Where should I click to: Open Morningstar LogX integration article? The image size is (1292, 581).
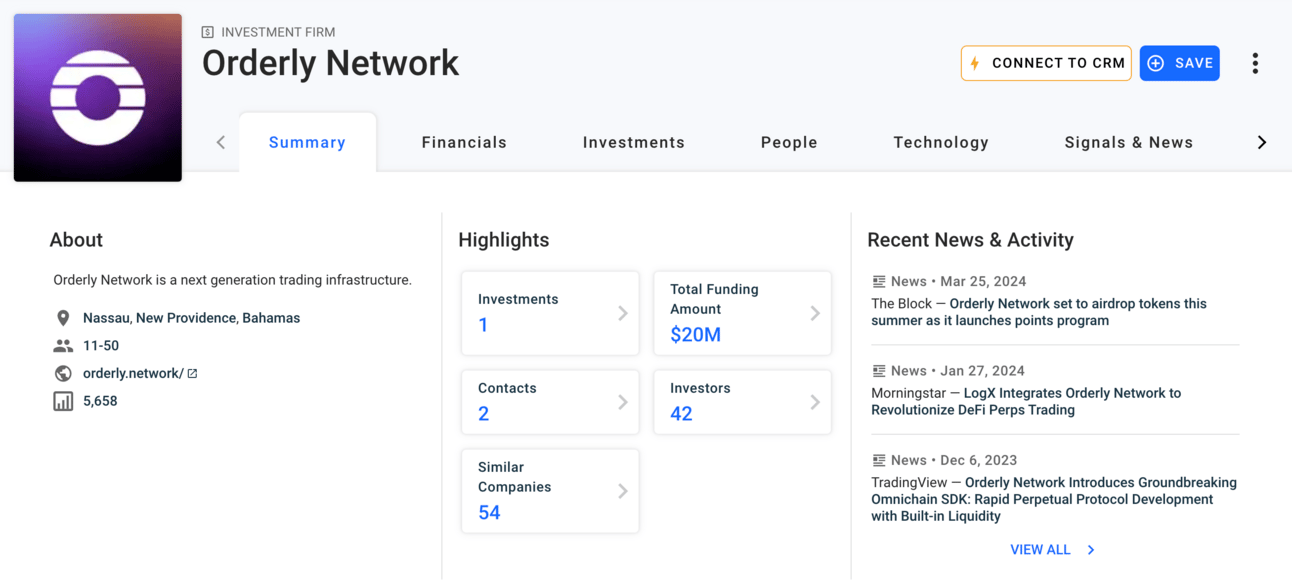click(x=1026, y=401)
